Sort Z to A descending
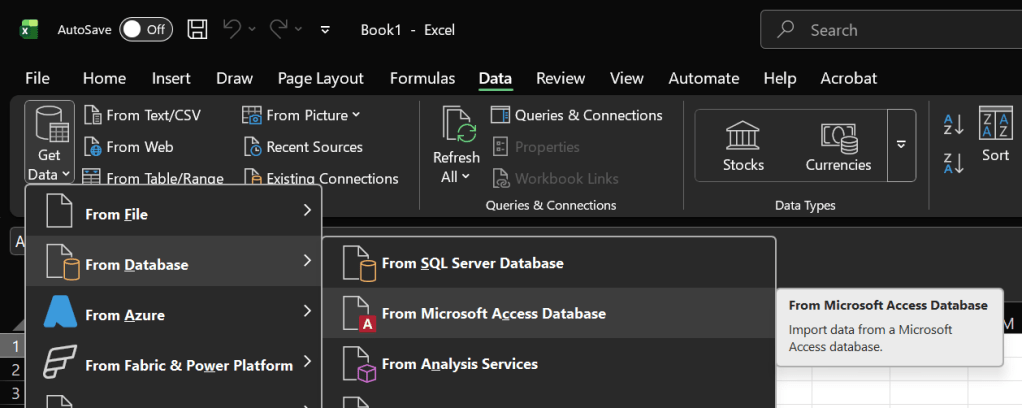Viewport: 1022px width, 408px height. [954, 164]
